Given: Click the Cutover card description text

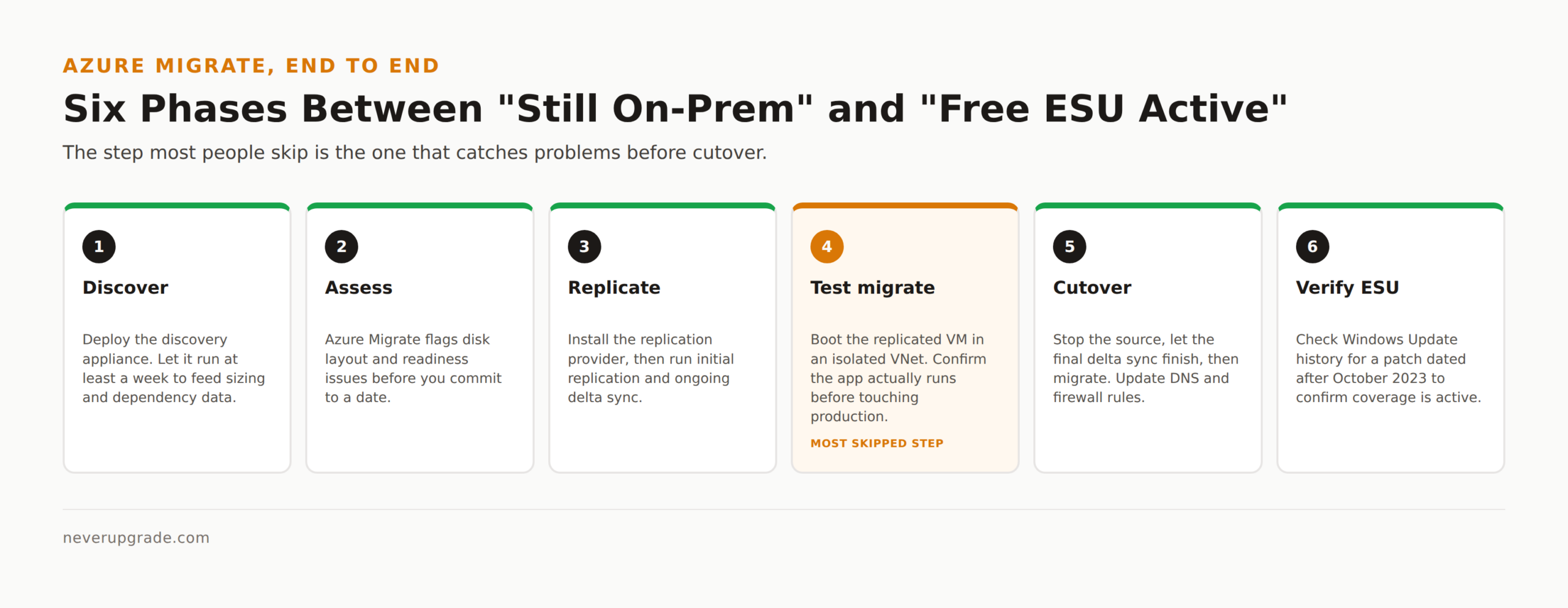Looking at the screenshot, I should coord(1145,368).
